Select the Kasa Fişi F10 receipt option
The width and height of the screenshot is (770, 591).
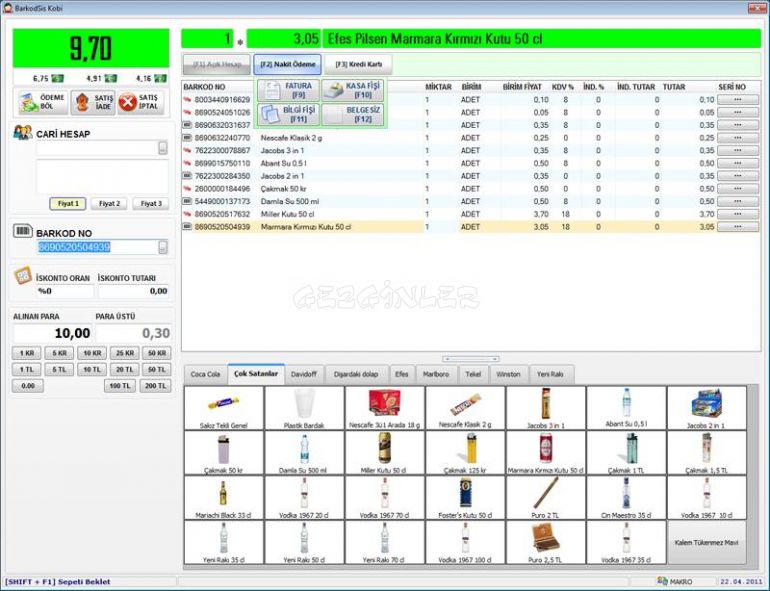coord(353,90)
